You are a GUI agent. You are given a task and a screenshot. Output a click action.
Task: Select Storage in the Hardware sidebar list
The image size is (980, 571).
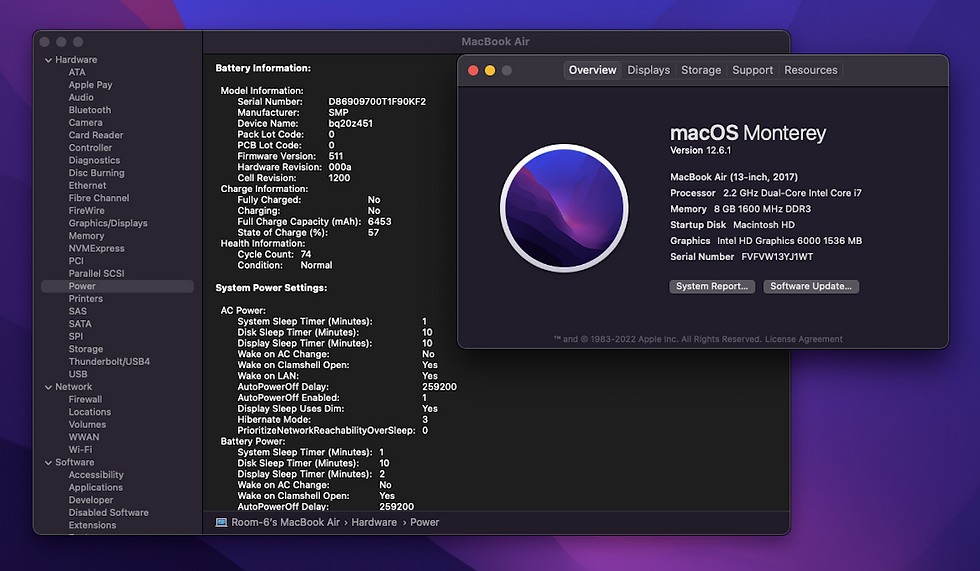86,349
